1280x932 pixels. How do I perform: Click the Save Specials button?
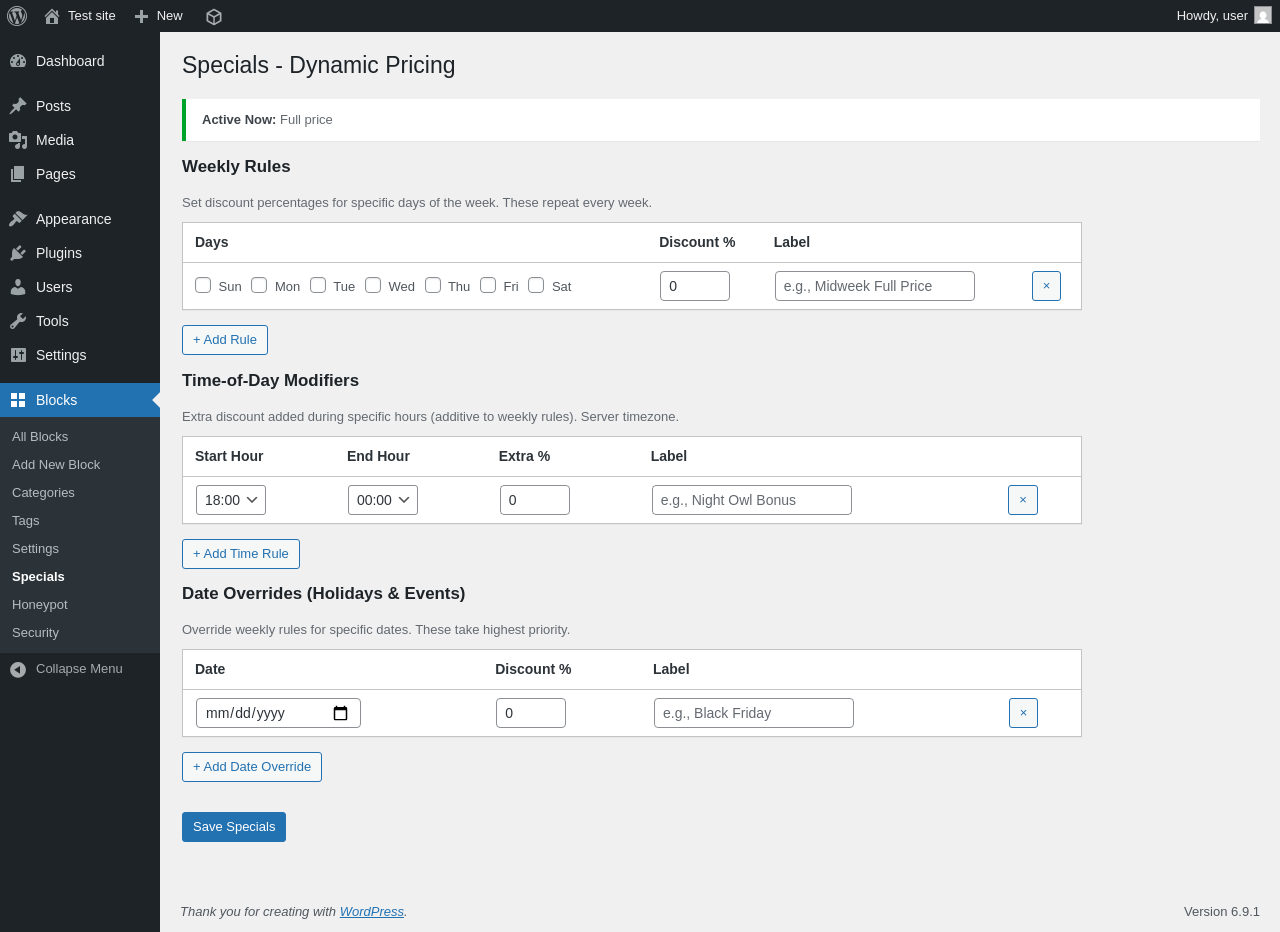234,827
